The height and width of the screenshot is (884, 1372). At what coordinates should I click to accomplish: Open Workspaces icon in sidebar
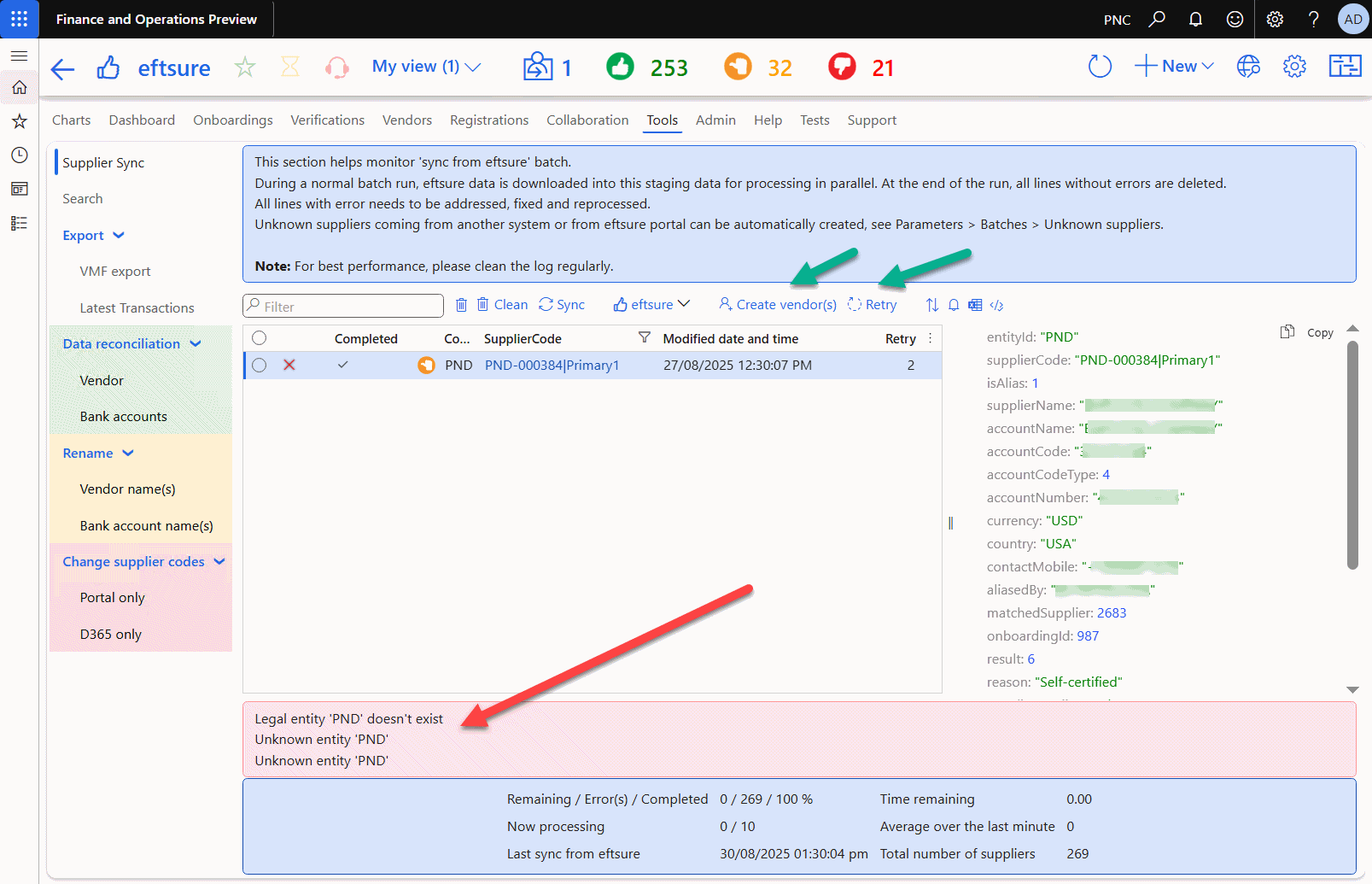pos(19,189)
